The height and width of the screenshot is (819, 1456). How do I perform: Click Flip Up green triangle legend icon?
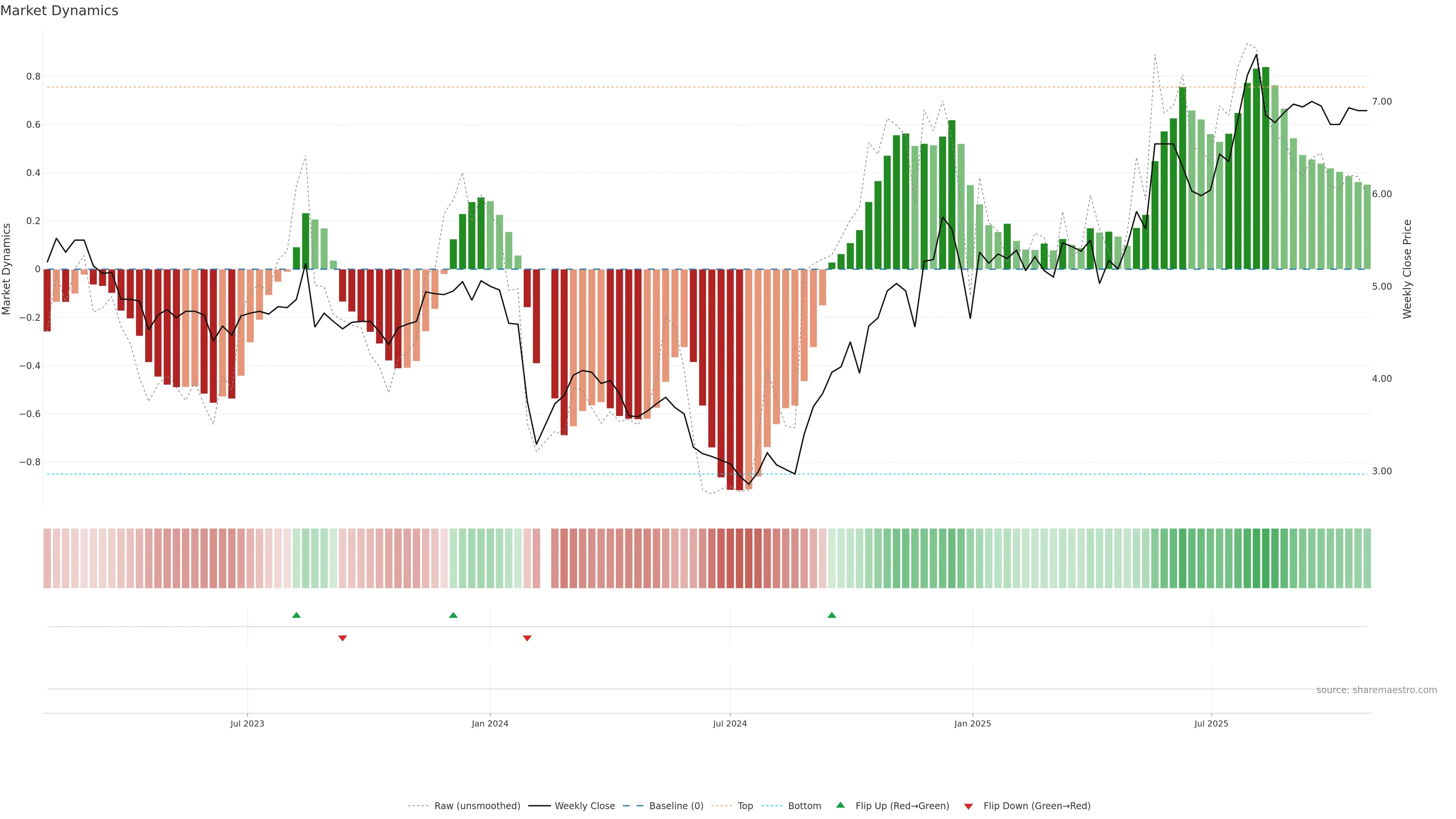[x=841, y=805]
